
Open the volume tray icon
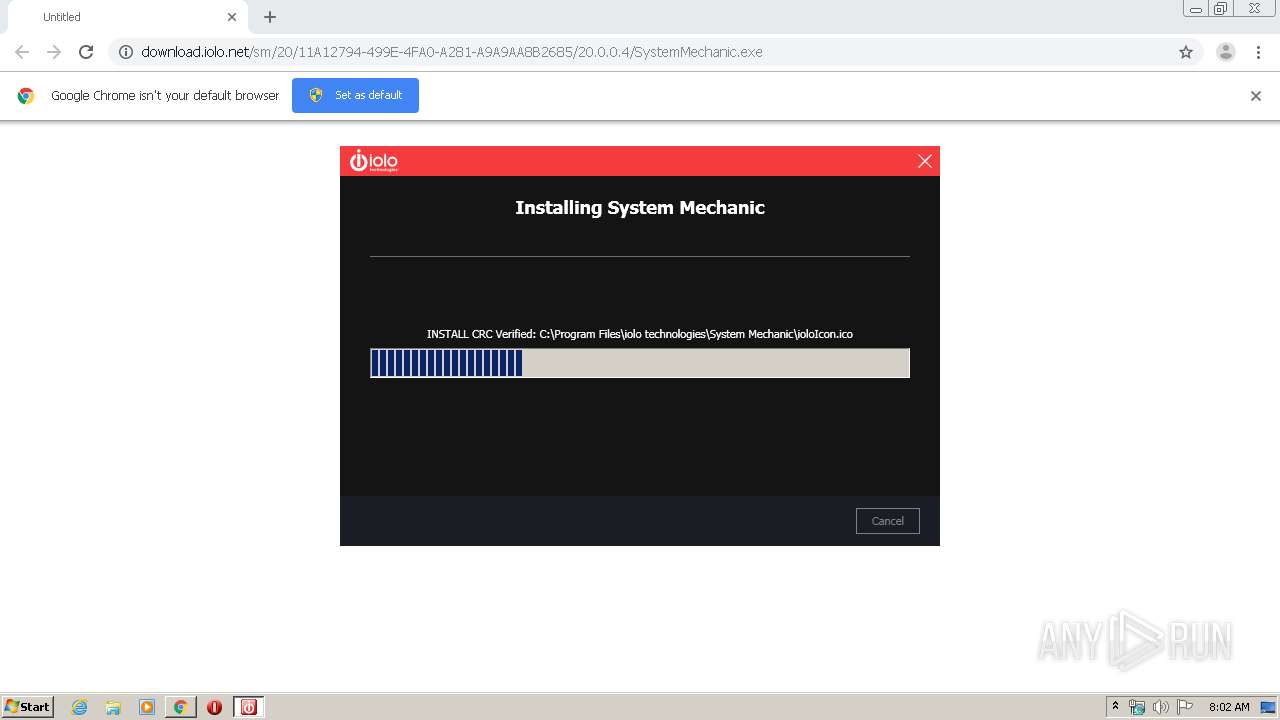point(1161,707)
